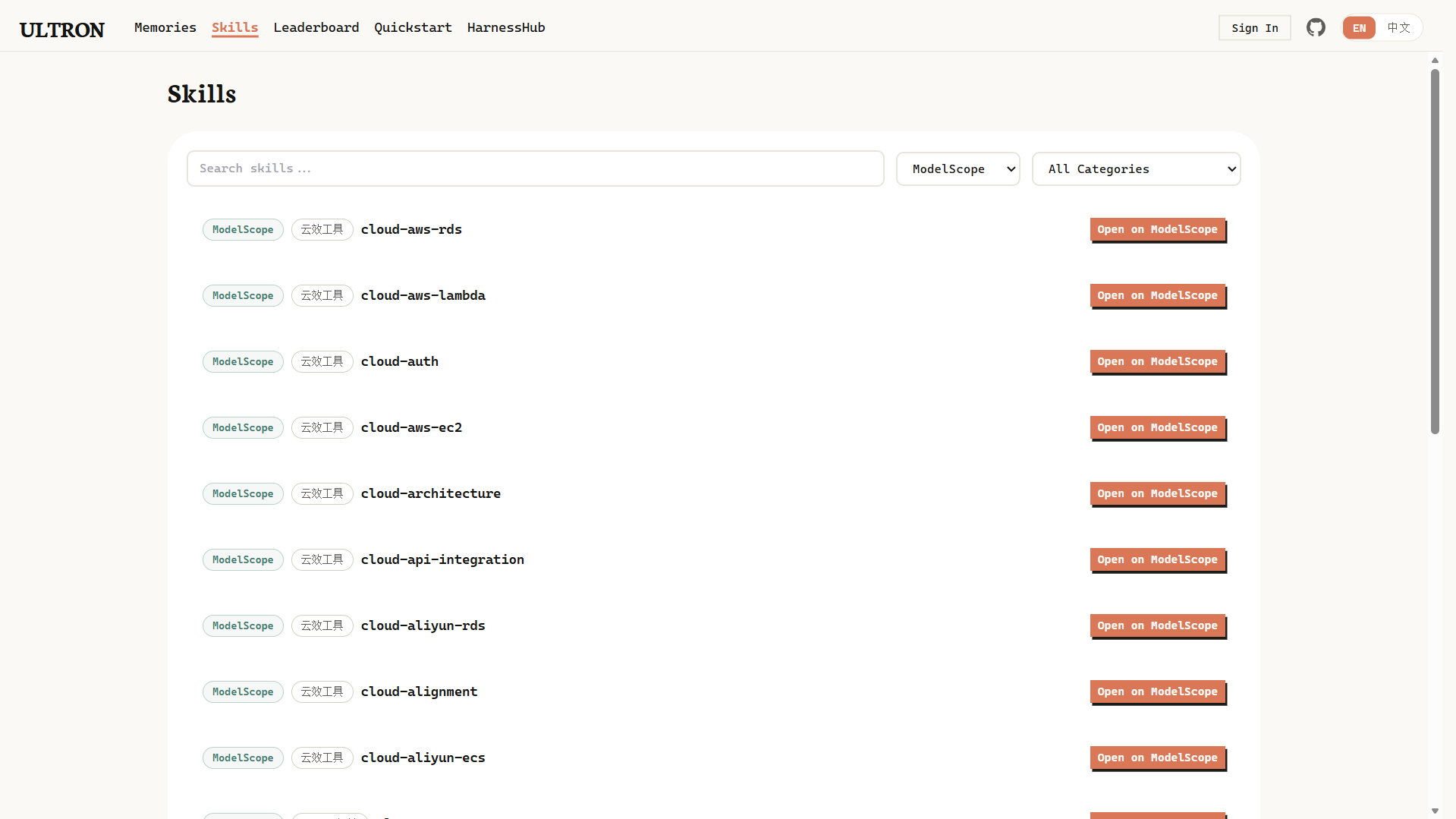Screen dimensions: 1456x819
Task: Open cloud-aliyun-ecs on ModelScope
Action: click(x=1157, y=758)
